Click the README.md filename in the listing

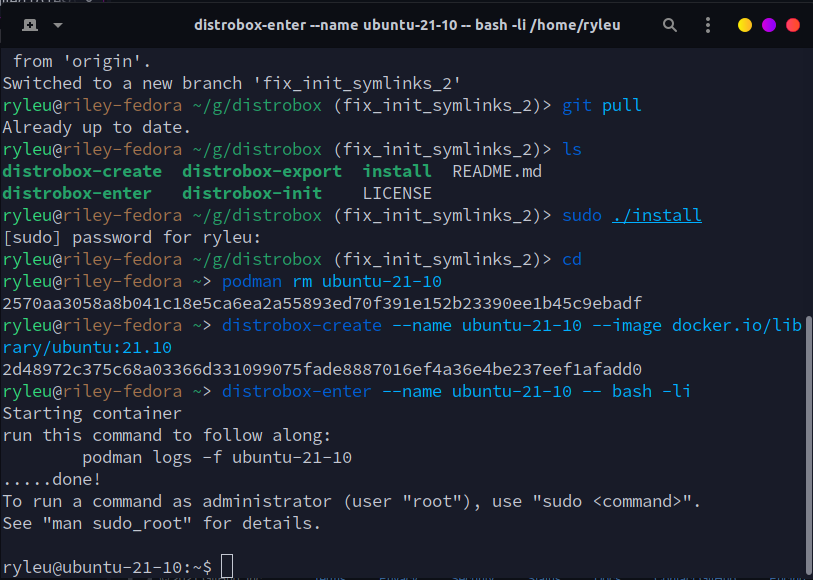496,171
